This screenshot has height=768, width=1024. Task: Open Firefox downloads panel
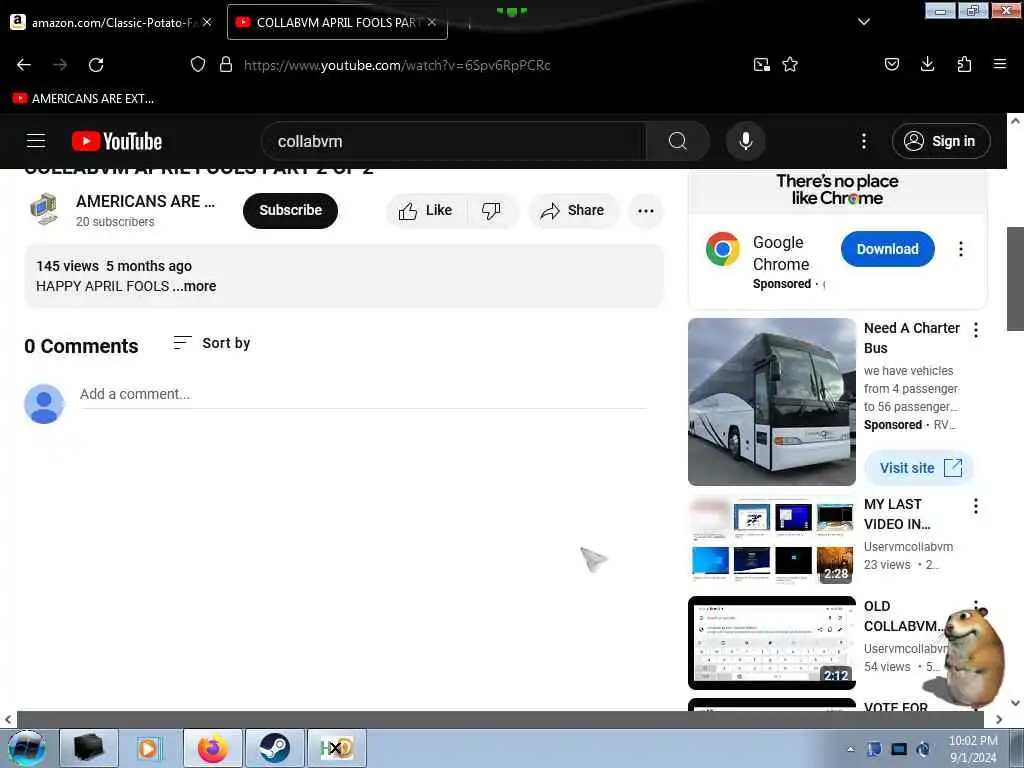(927, 64)
